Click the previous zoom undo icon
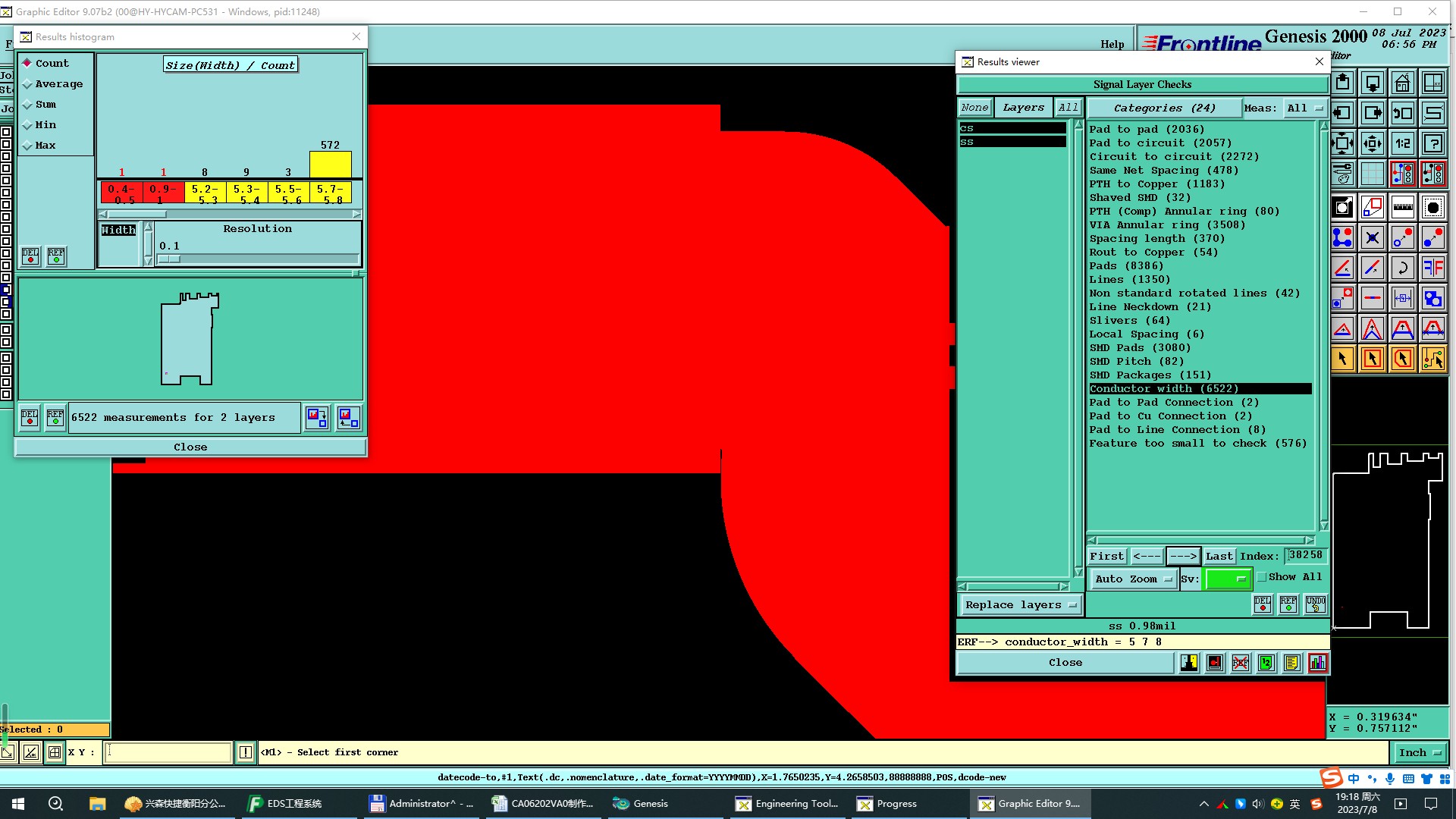Screen dimensions: 1456x819 point(1402,113)
